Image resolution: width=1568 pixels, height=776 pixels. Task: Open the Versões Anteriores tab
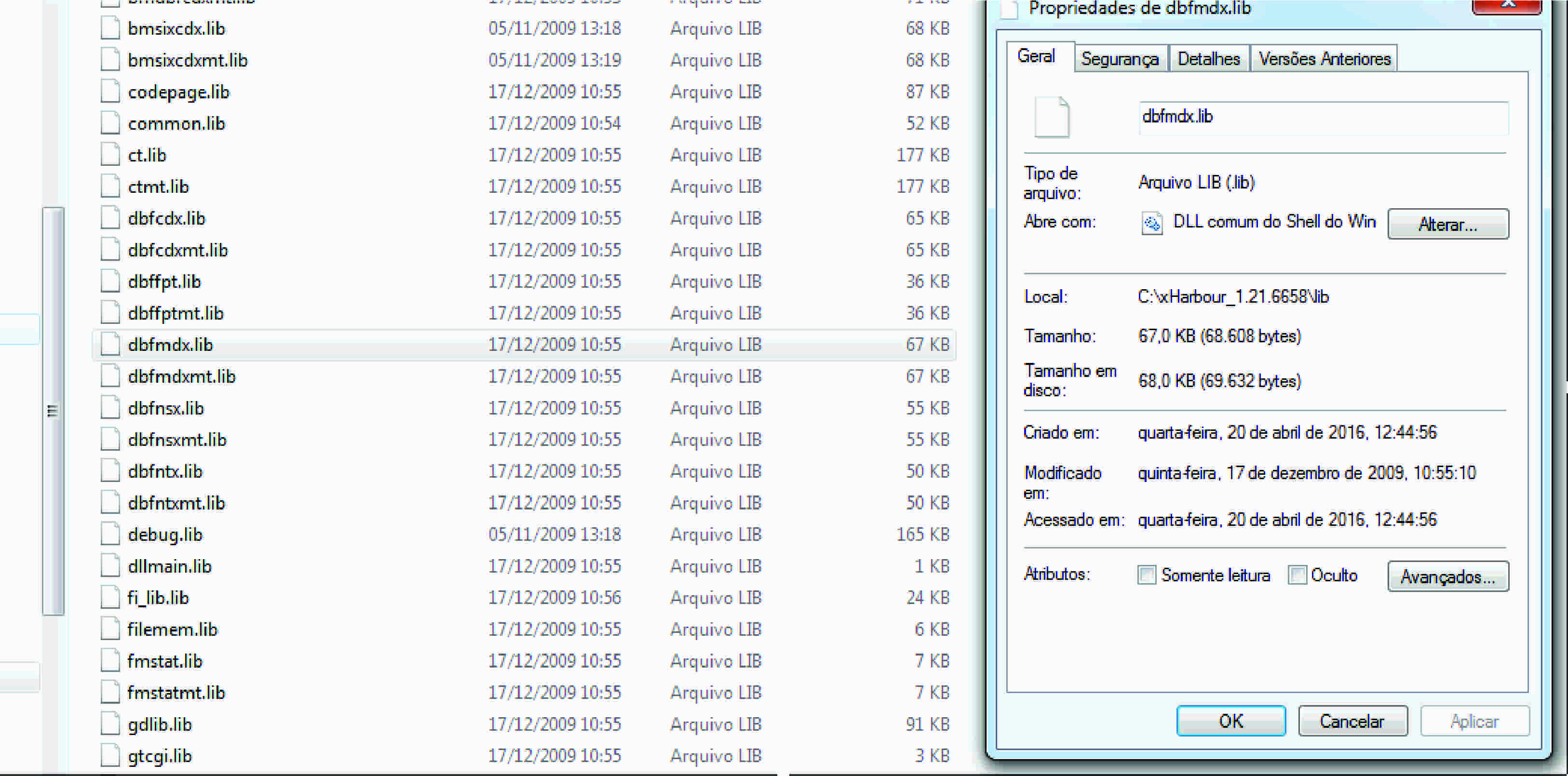pyautogui.click(x=1324, y=59)
